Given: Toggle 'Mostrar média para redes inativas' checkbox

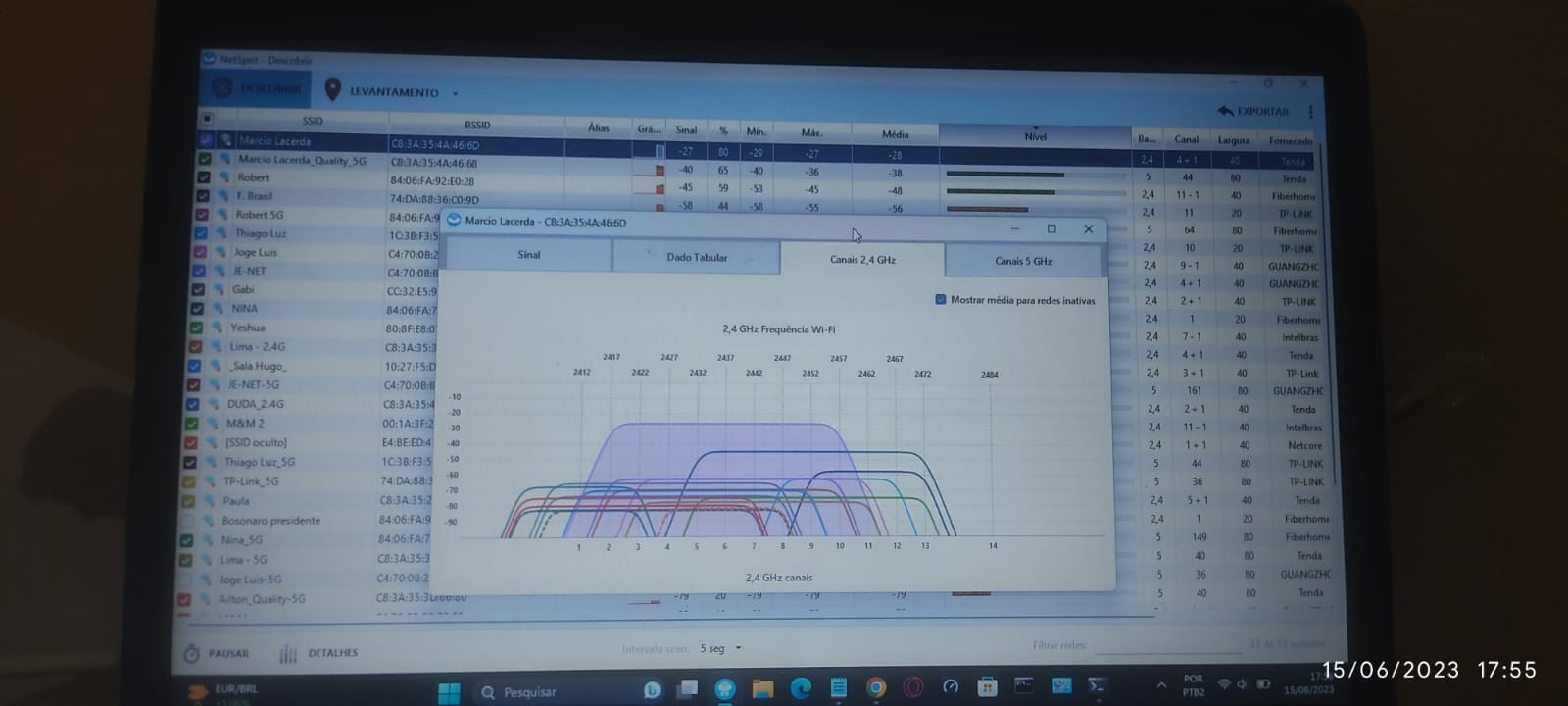Looking at the screenshot, I should (941, 300).
